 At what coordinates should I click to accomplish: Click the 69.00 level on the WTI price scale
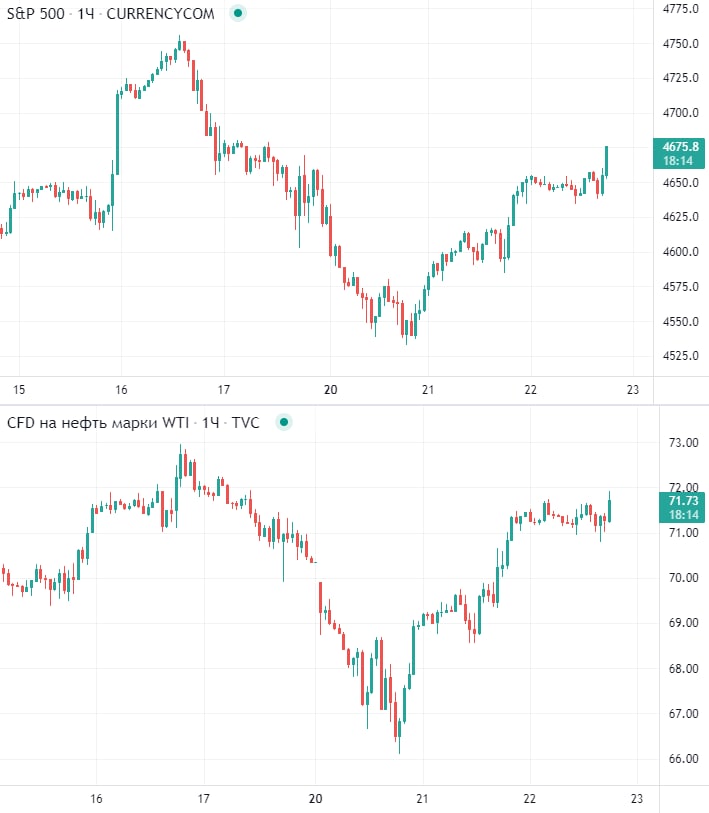[x=683, y=623]
